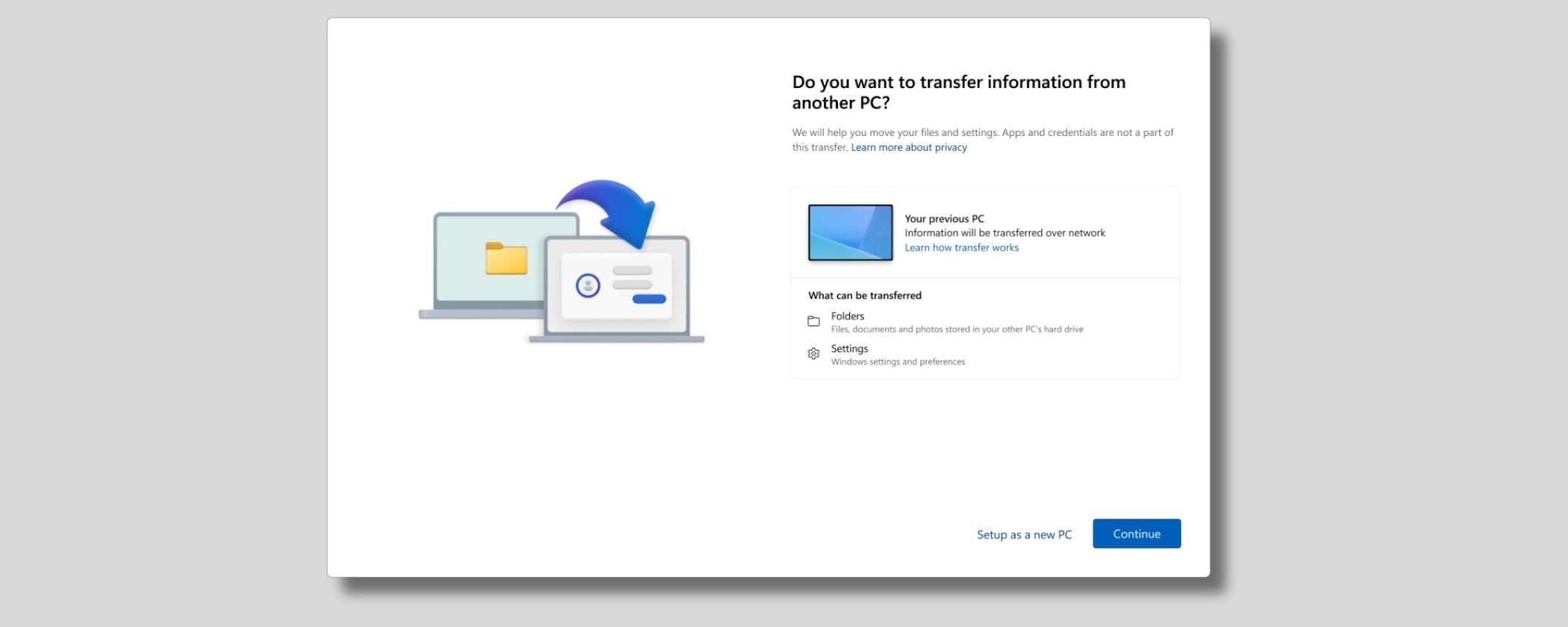The height and width of the screenshot is (627, 1568).
Task: Click the 'Your previous PC' label
Action: click(x=944, y=219)
